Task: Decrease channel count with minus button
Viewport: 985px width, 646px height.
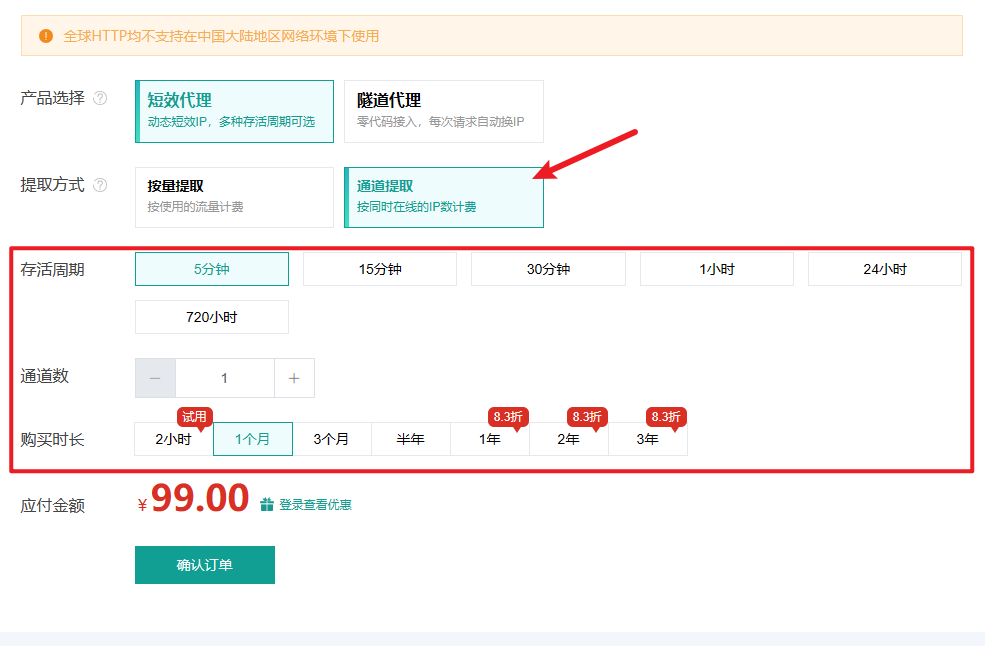Action: 155,378
